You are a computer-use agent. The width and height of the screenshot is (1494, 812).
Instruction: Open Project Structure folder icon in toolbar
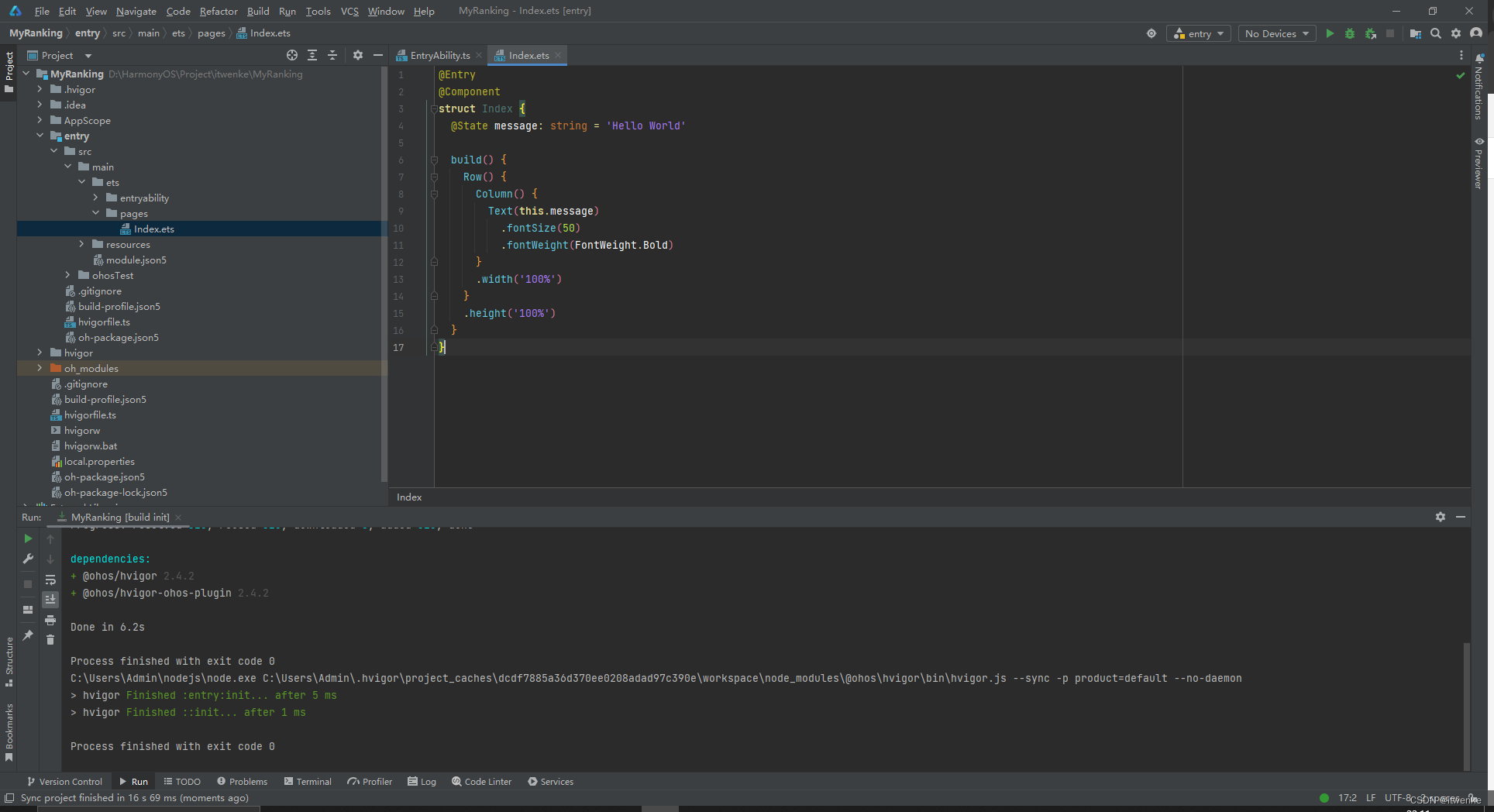1415,33
